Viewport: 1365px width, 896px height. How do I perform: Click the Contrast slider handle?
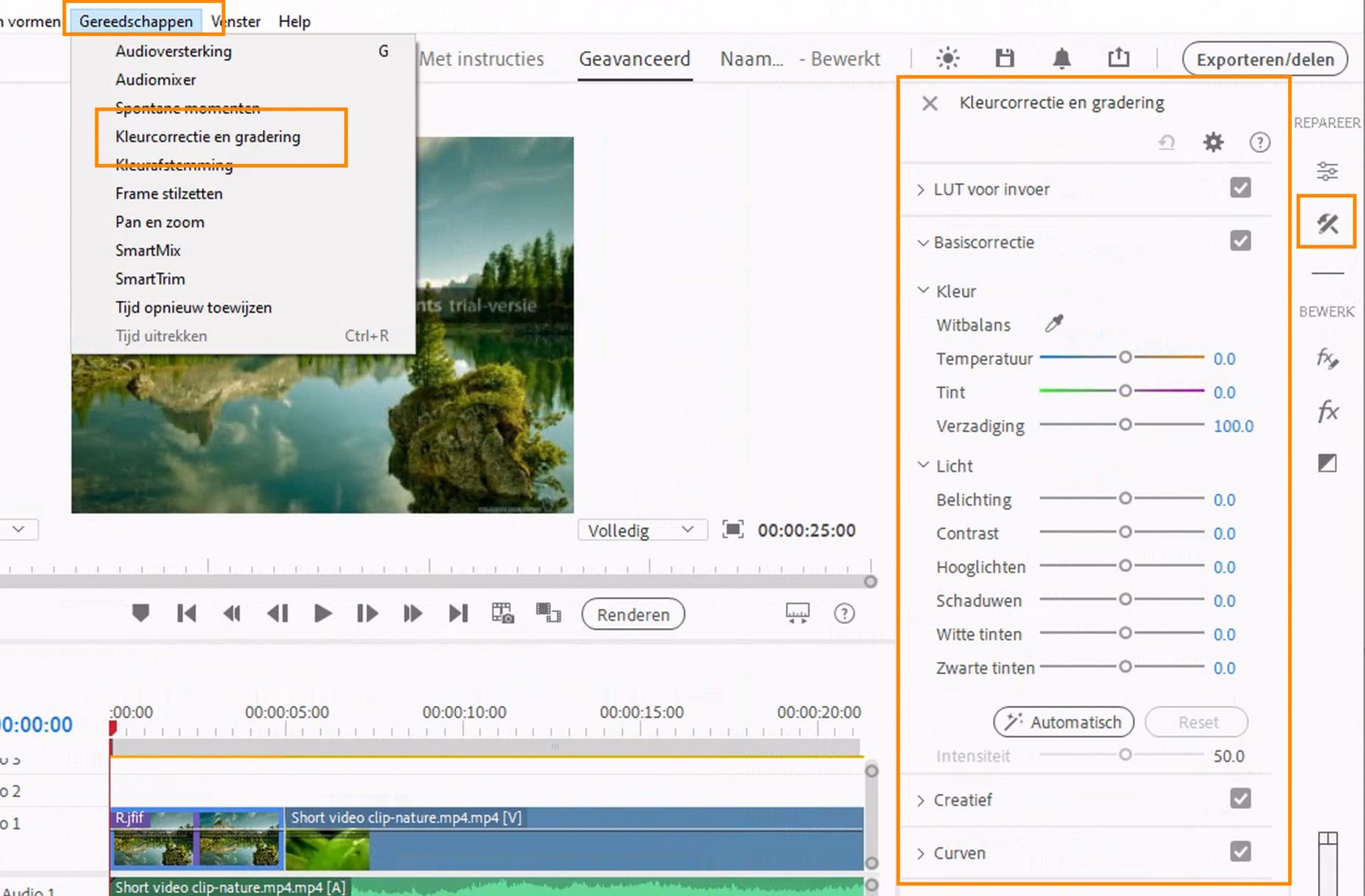click(1125, 531)
